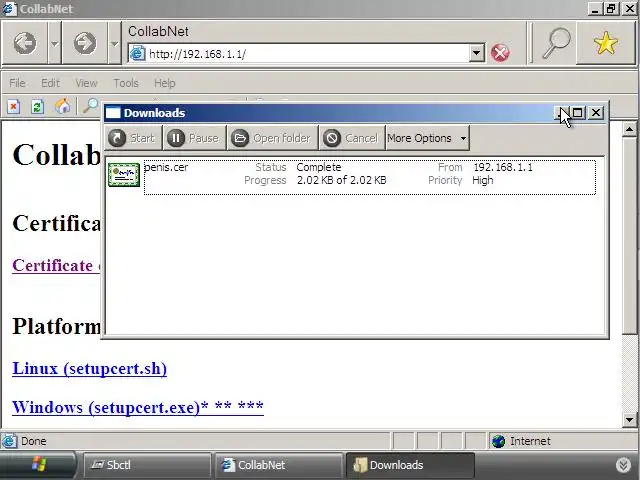Close the Downloads window

(596, 113)
